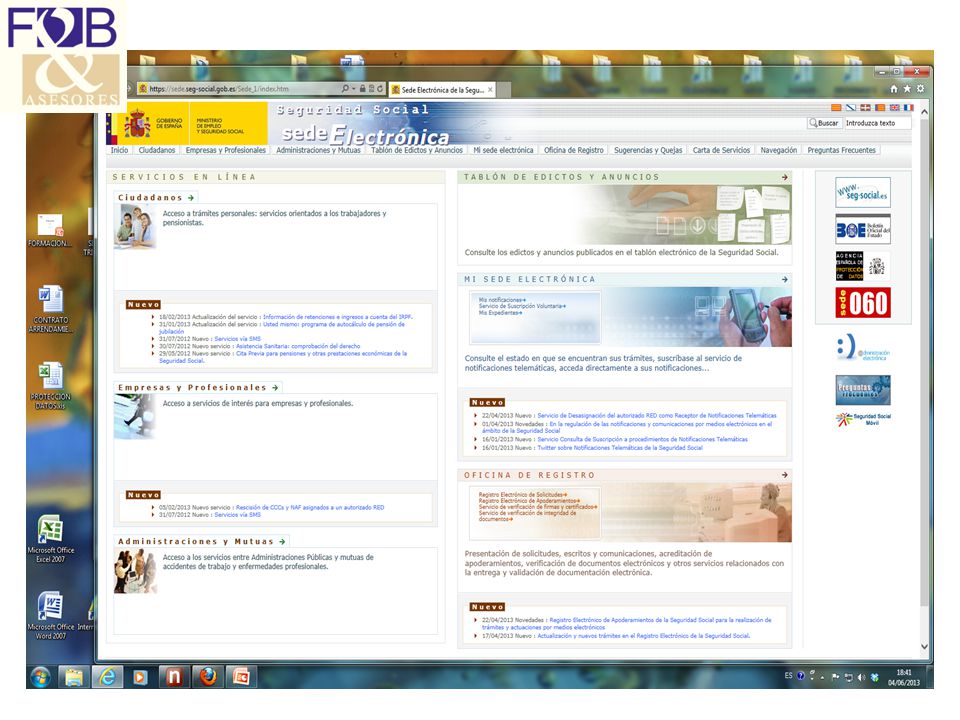Open the Tablón de Edictos y Anuncios menu
The width and height of the screenshot is (960, 720).
(417, 150)
